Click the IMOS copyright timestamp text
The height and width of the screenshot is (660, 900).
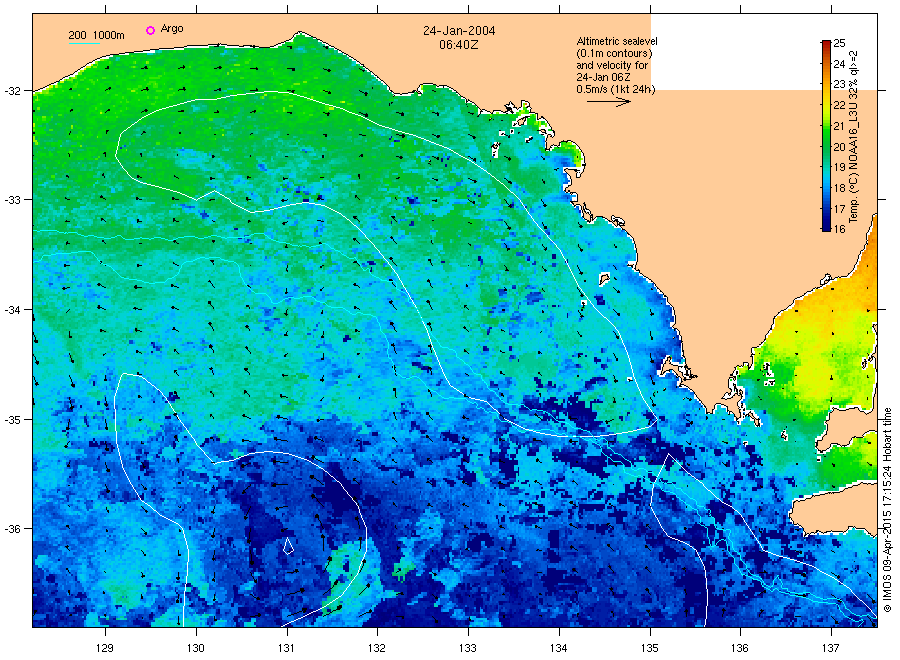click(x=887, y=510)
